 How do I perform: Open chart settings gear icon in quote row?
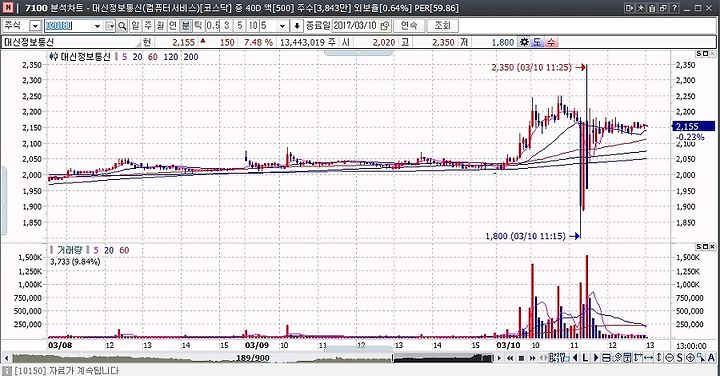point(524,42)
